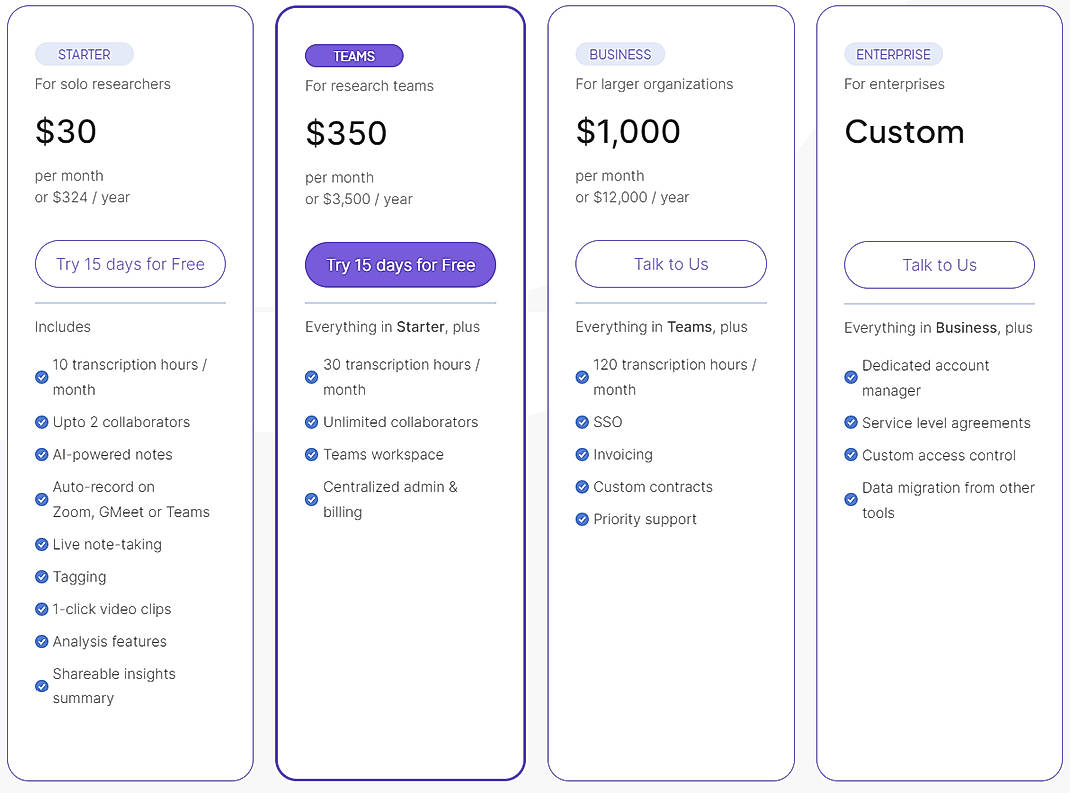
Task: Open the STARTER plan badge
Action: [84, 54]
